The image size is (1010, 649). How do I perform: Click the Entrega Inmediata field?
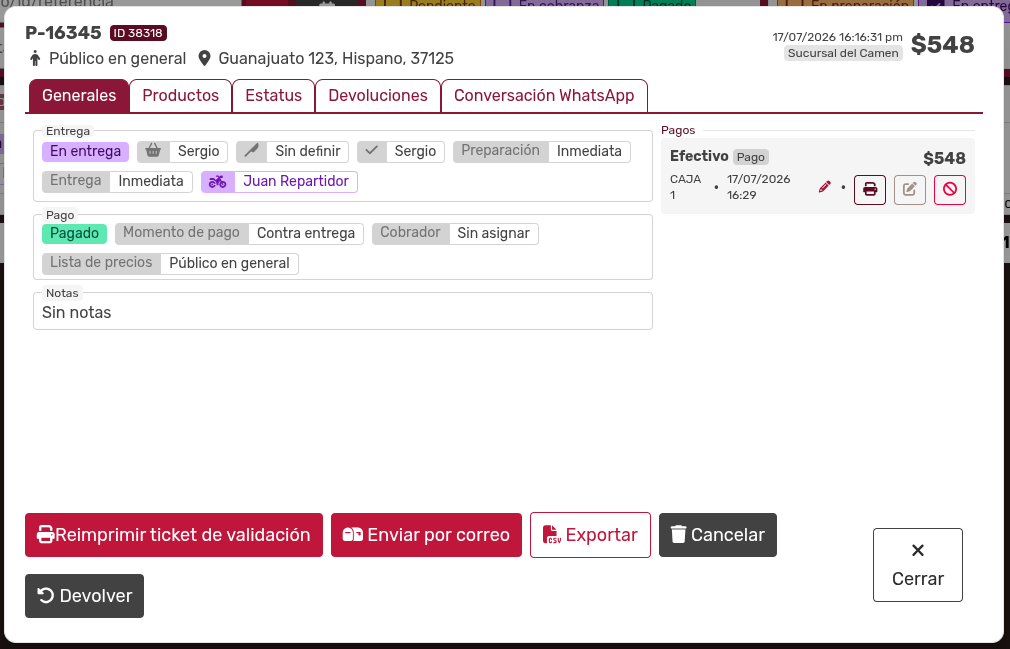117,182
